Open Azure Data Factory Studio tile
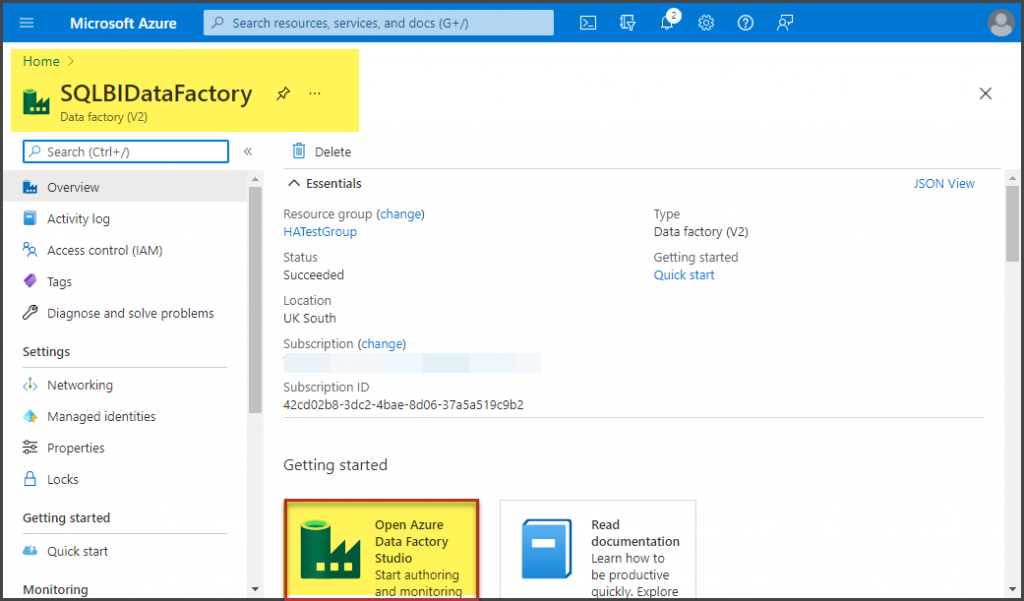Viewport: 1024px width, 601px height. (381, 549)
